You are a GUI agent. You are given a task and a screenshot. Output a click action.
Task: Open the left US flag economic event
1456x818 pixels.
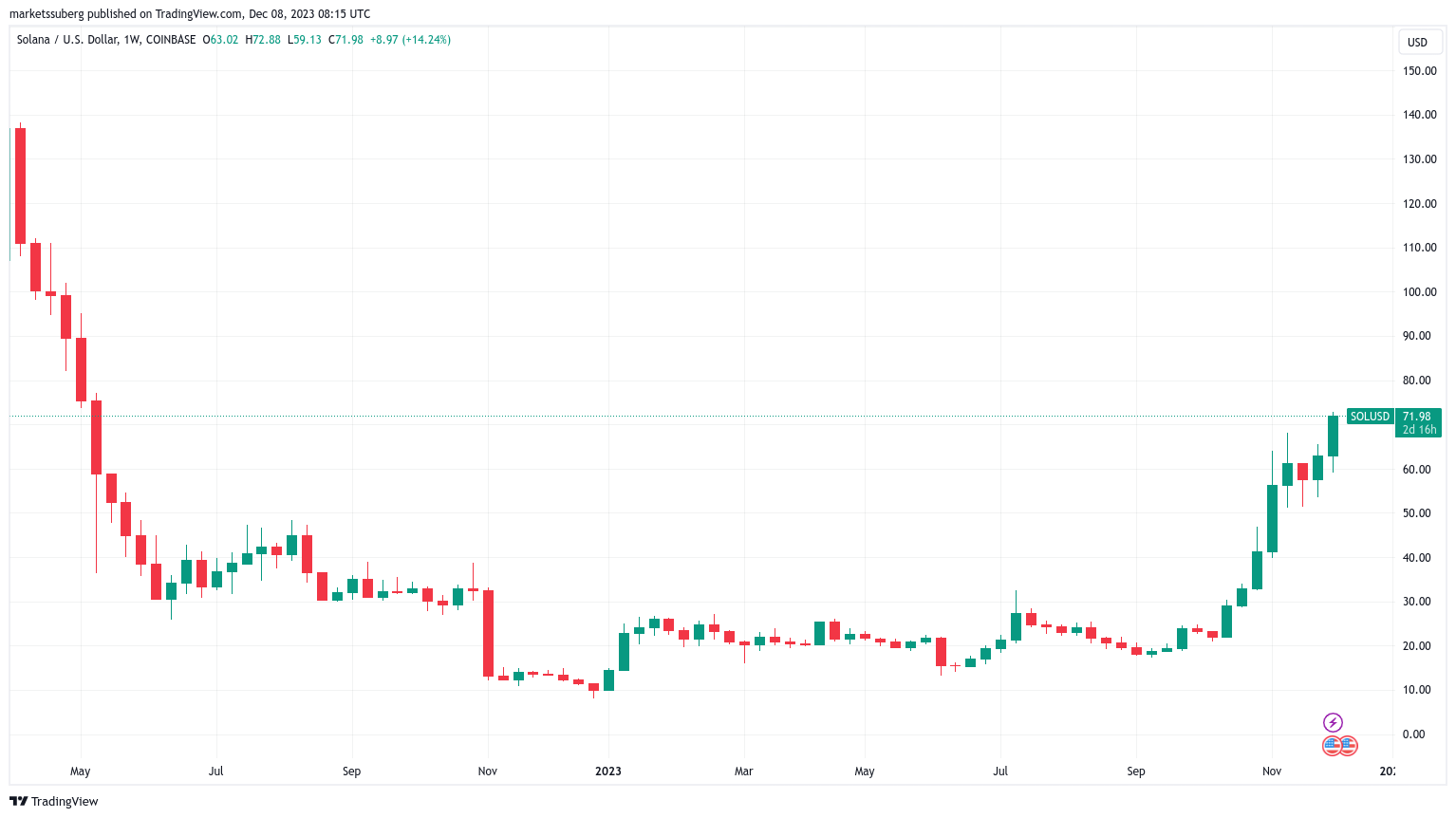pos(1332,745)
